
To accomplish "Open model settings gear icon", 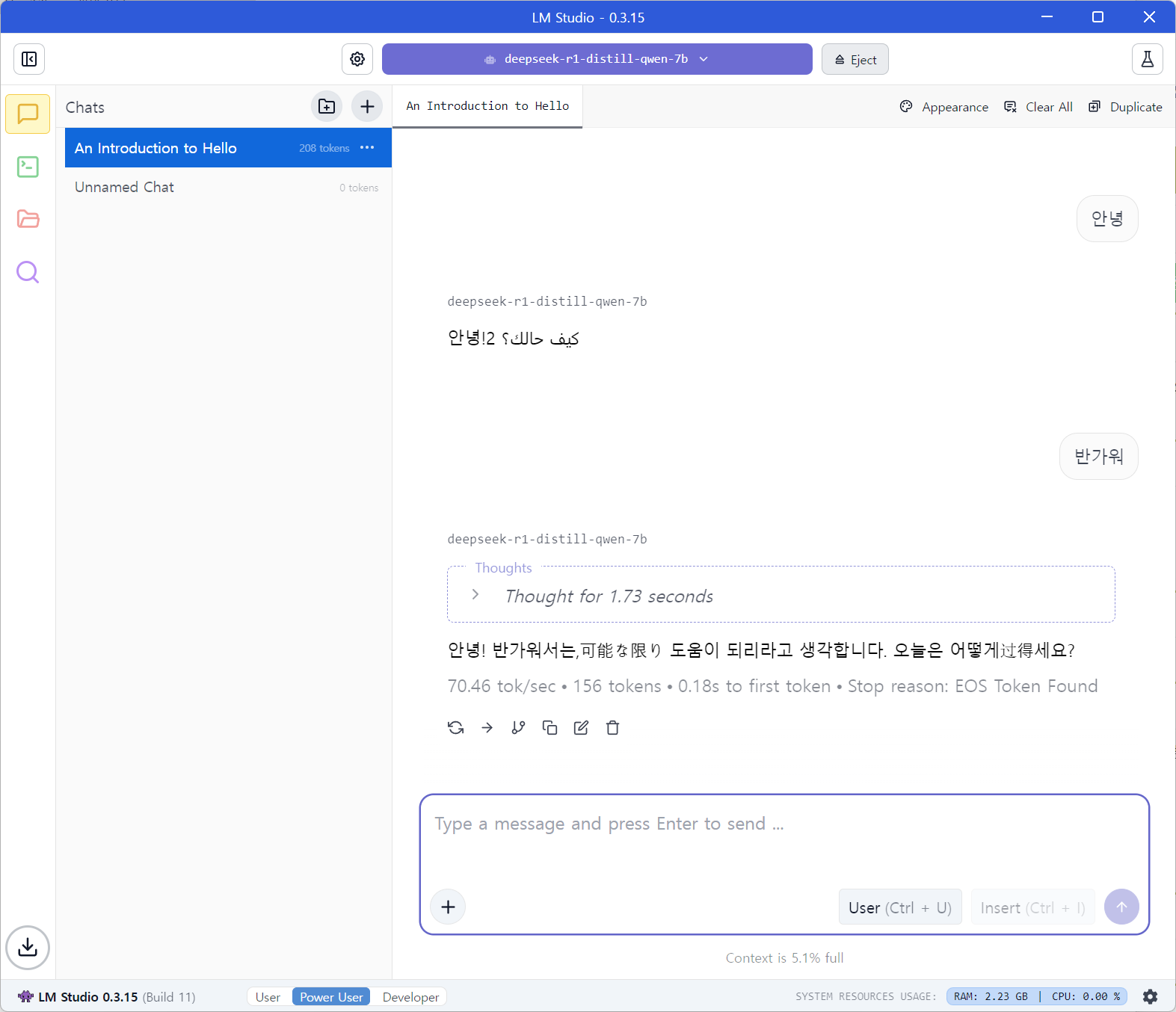I will point(357,59).
